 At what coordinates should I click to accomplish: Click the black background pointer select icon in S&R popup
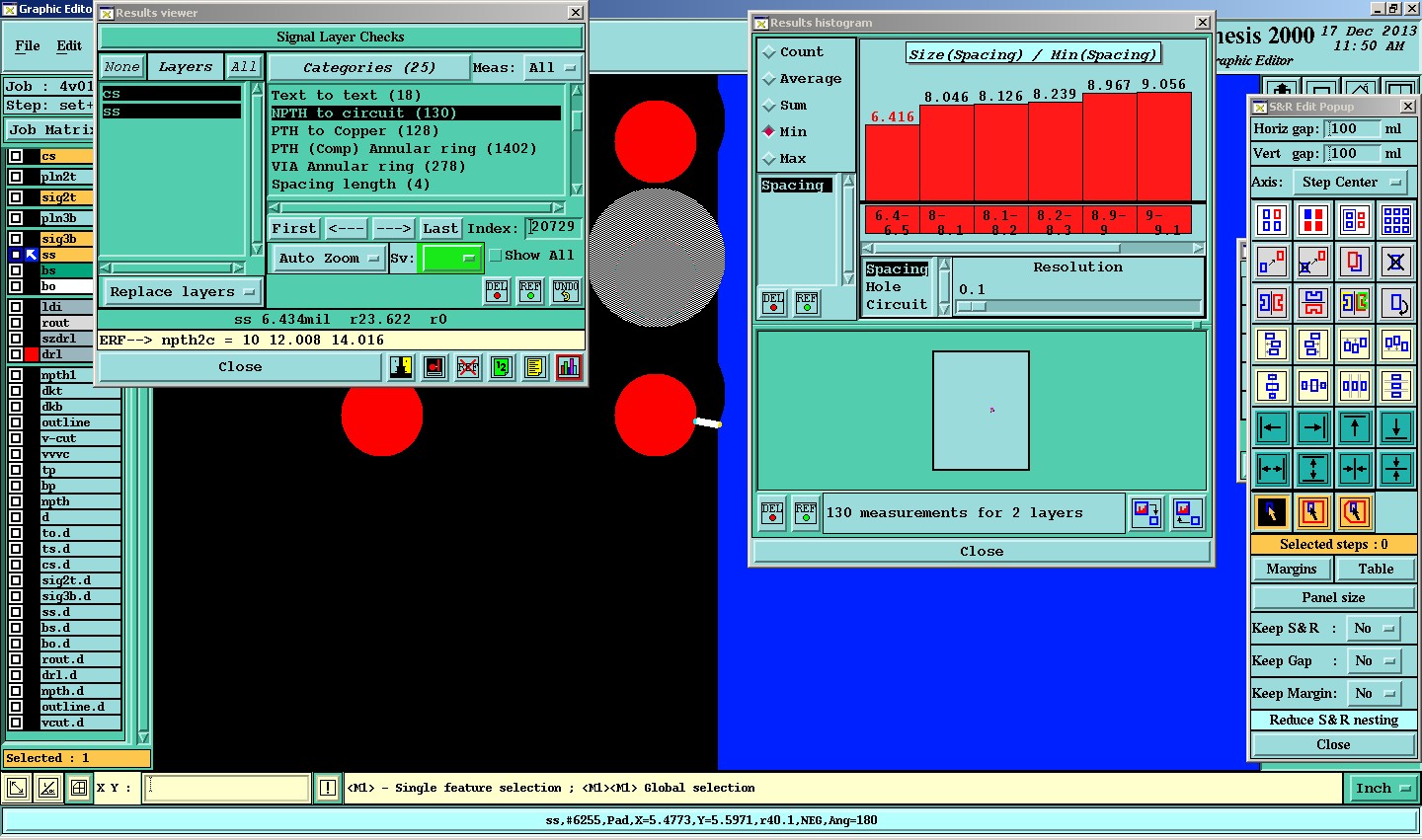(x=1272, y=511)
